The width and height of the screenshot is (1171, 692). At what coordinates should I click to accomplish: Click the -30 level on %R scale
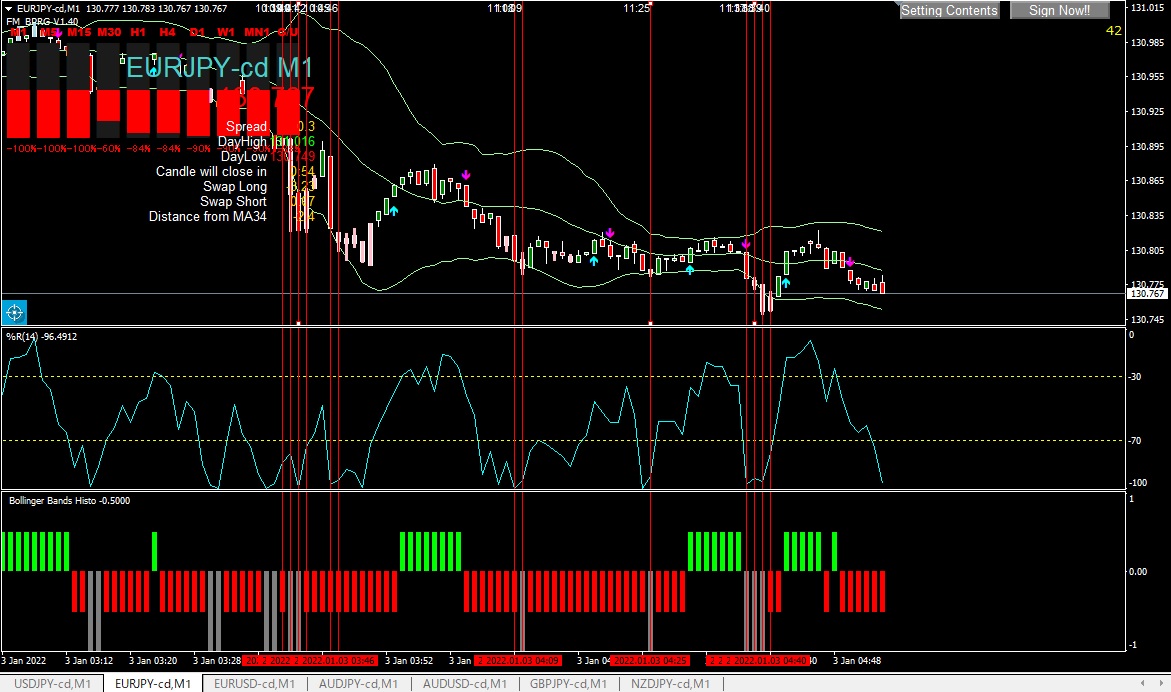click(1134, 376)
